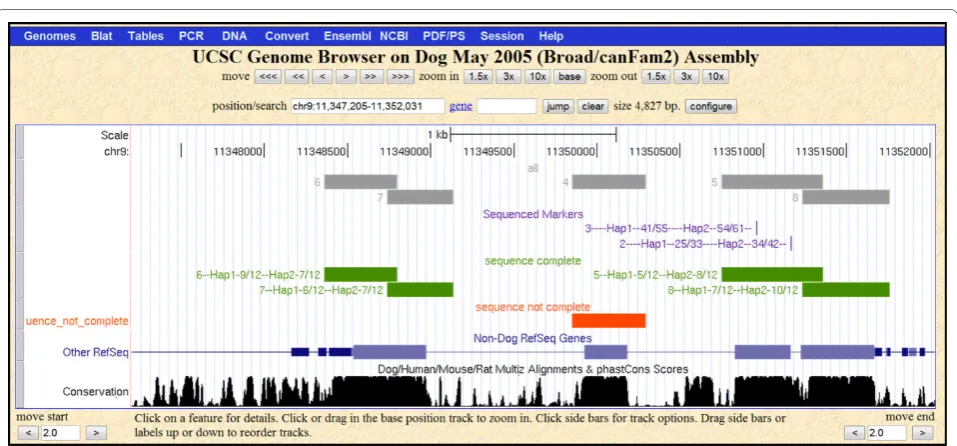This screenshot has width=957, height=446.
Task: Move far right with >>> button
Action: pyautogui.click(x=400, y=77)
